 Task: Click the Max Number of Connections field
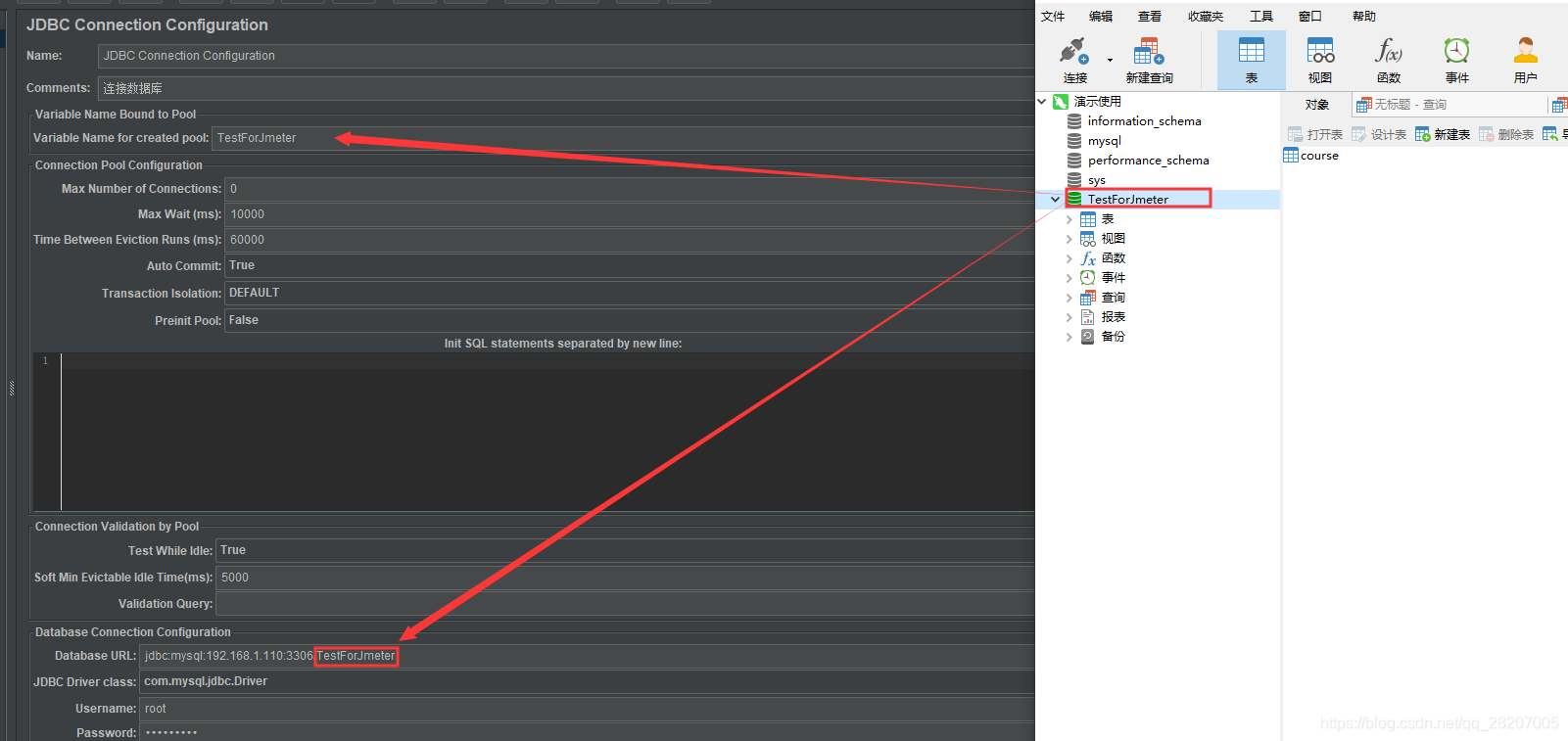point(630,189)
